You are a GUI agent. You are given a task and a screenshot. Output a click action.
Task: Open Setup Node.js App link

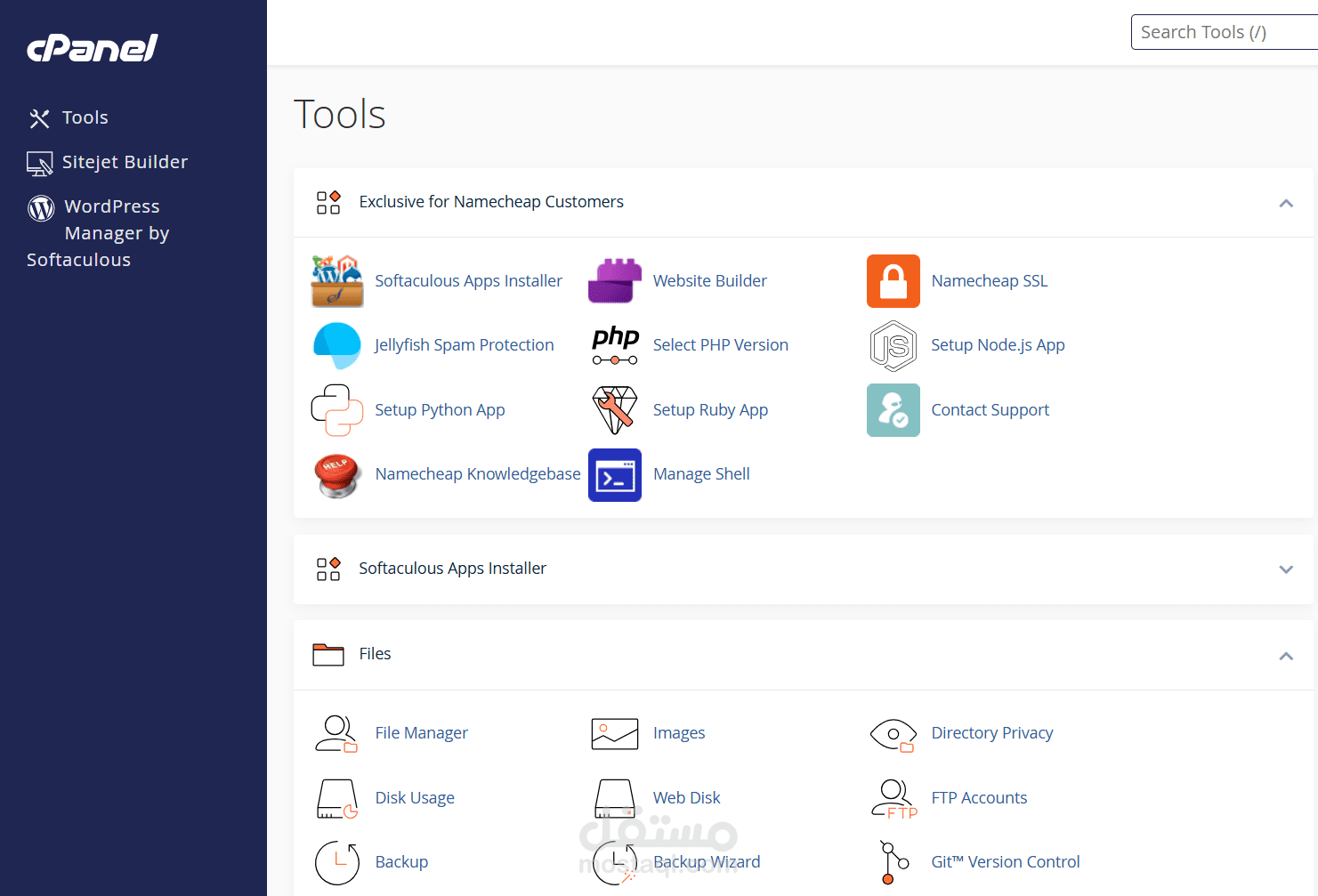(998, 345)
